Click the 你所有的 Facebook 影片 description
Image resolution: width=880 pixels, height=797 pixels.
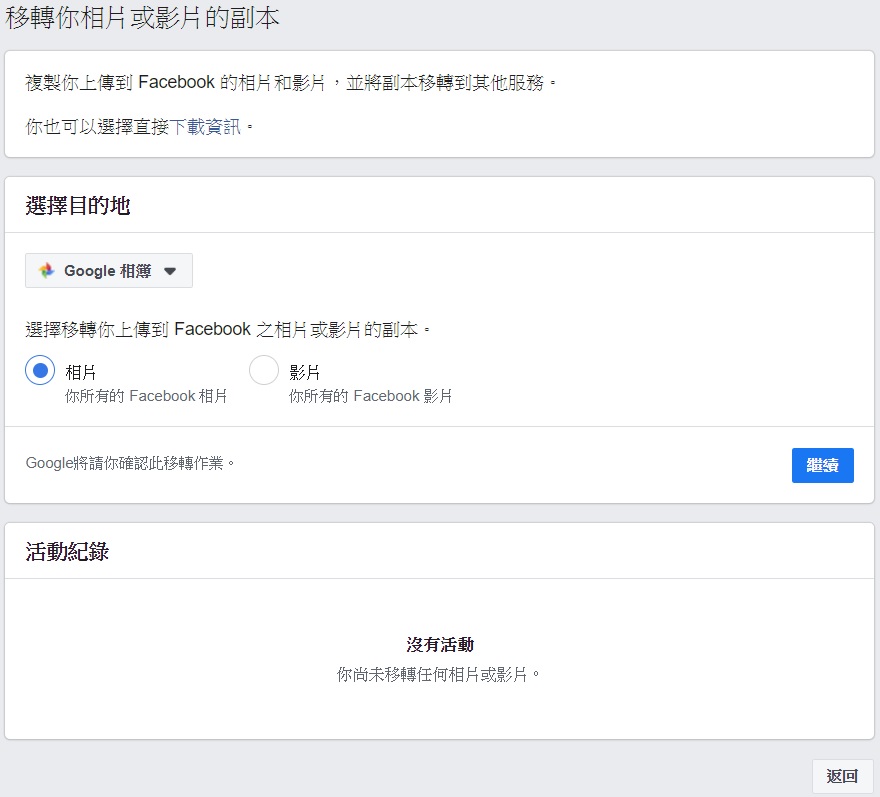(370, 396)
